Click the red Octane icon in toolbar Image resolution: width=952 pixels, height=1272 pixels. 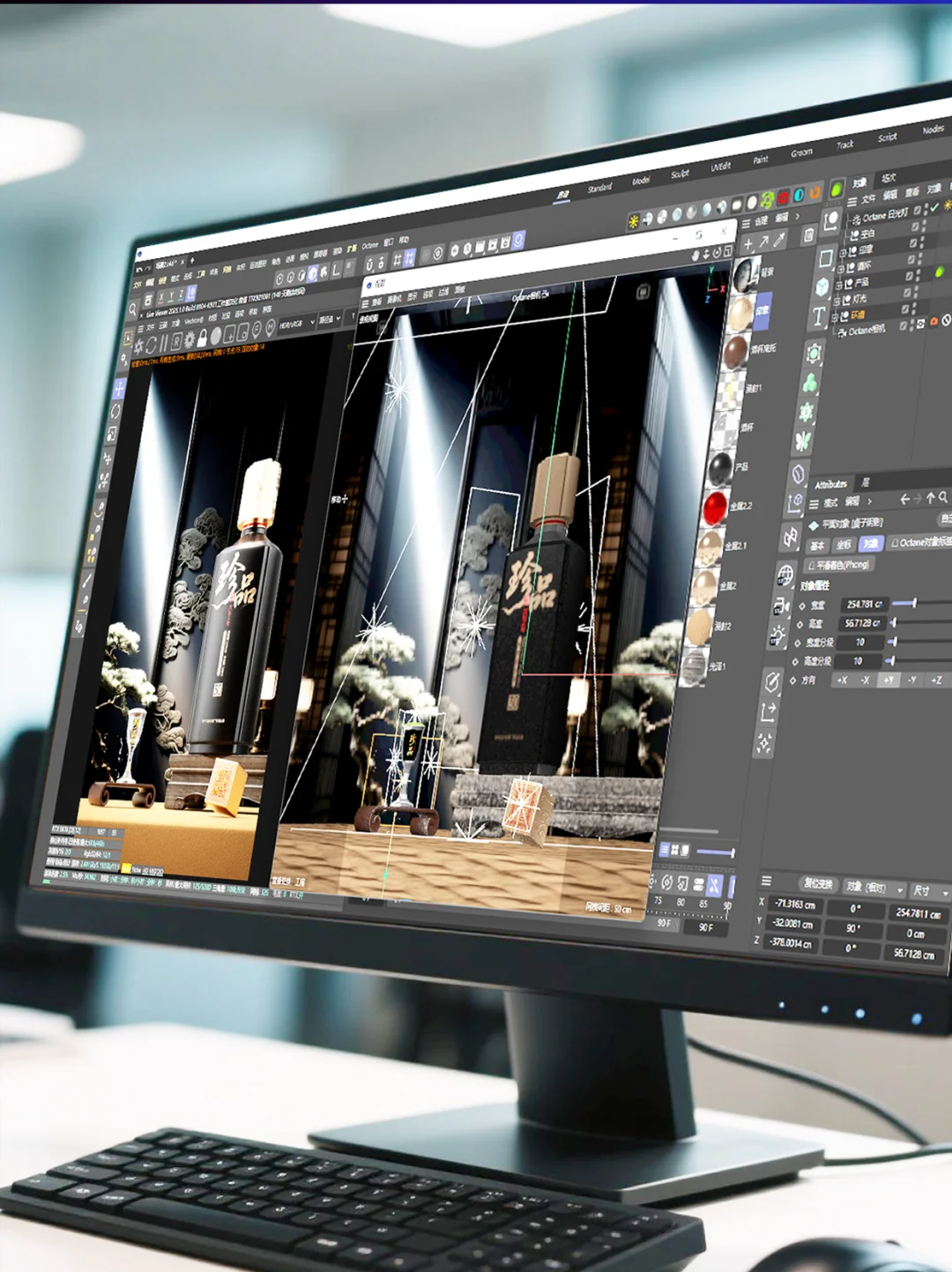pyautogui.click(x=783, y=197)
